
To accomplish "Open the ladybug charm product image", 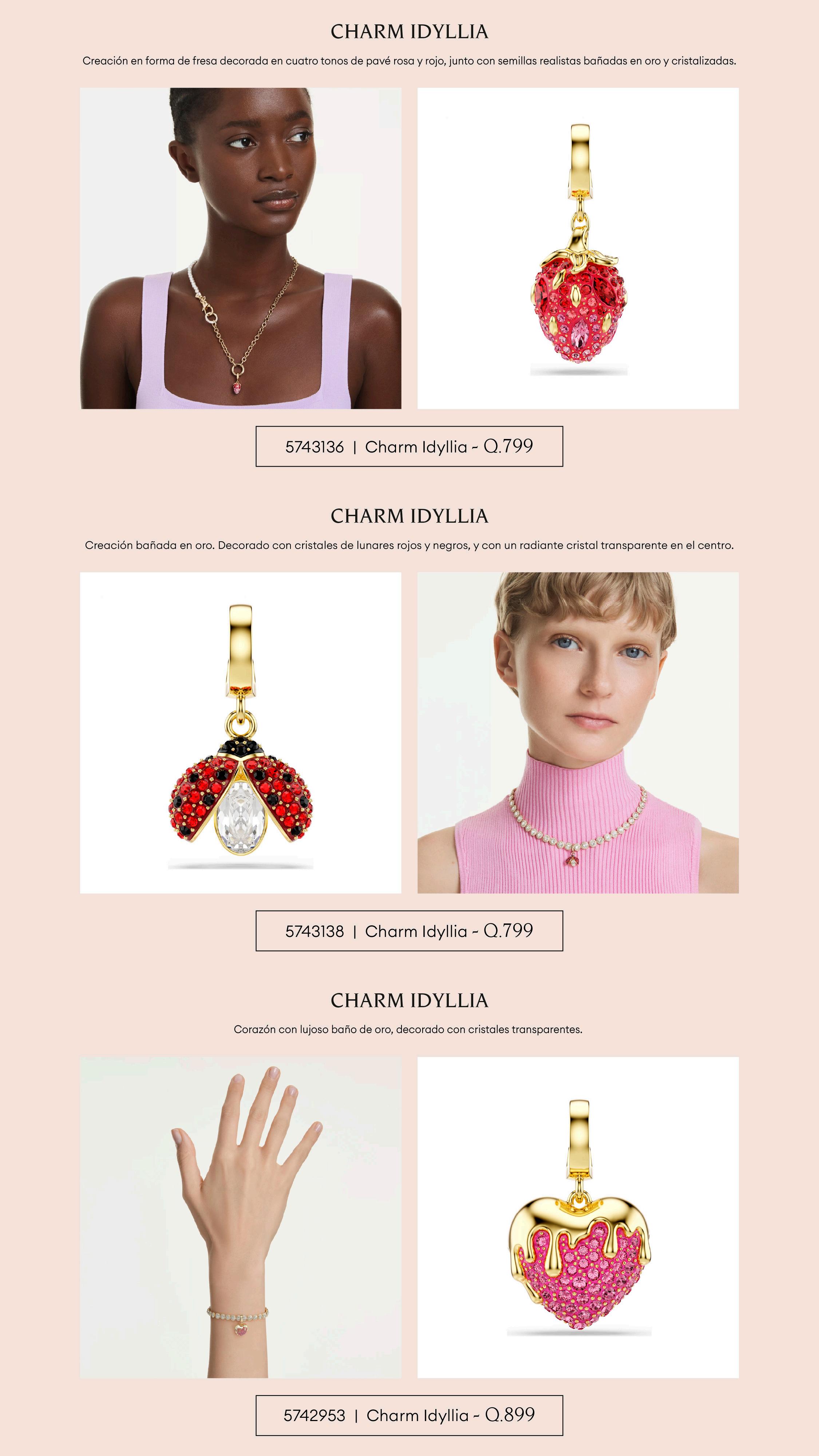I will (x=241, y=732).
